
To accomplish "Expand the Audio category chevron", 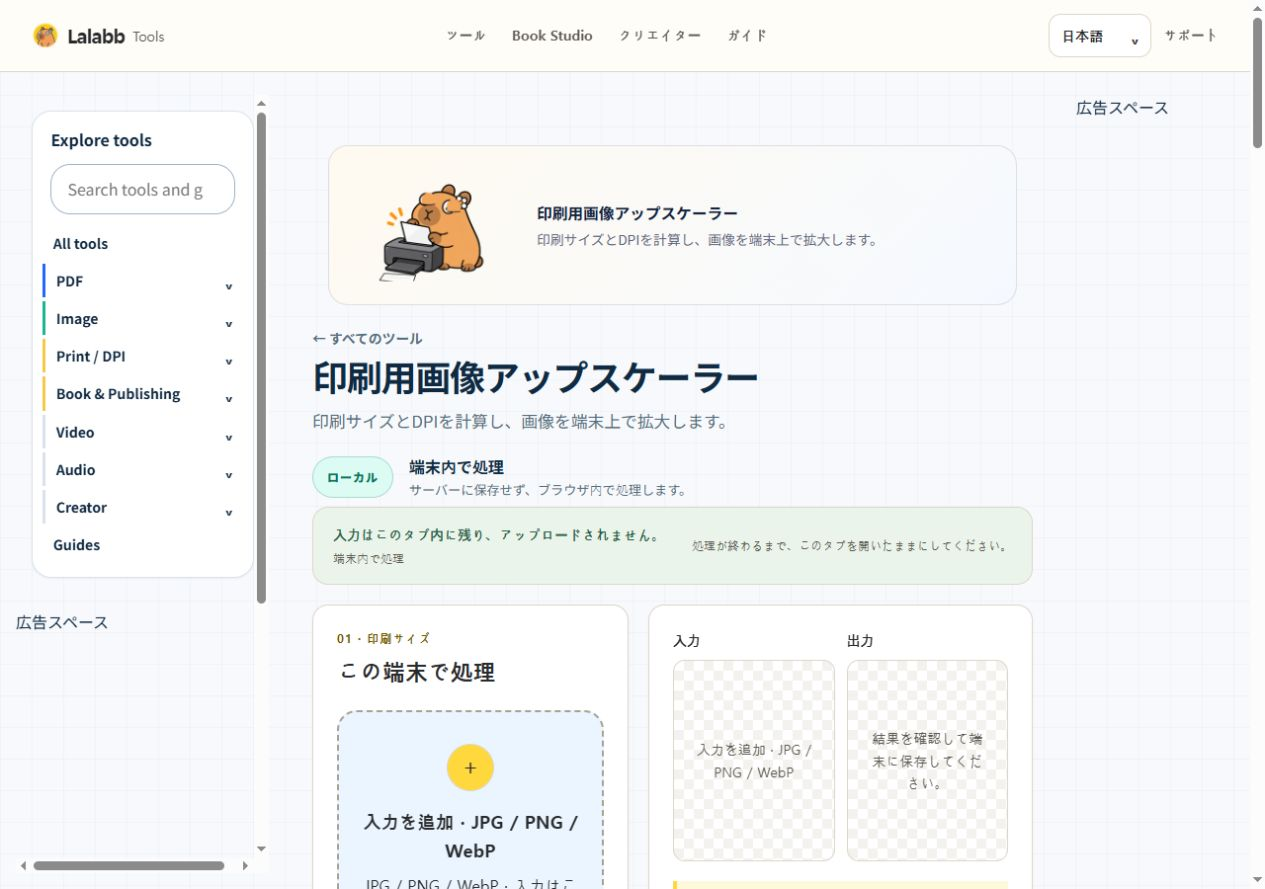I will tap(229, 475).
